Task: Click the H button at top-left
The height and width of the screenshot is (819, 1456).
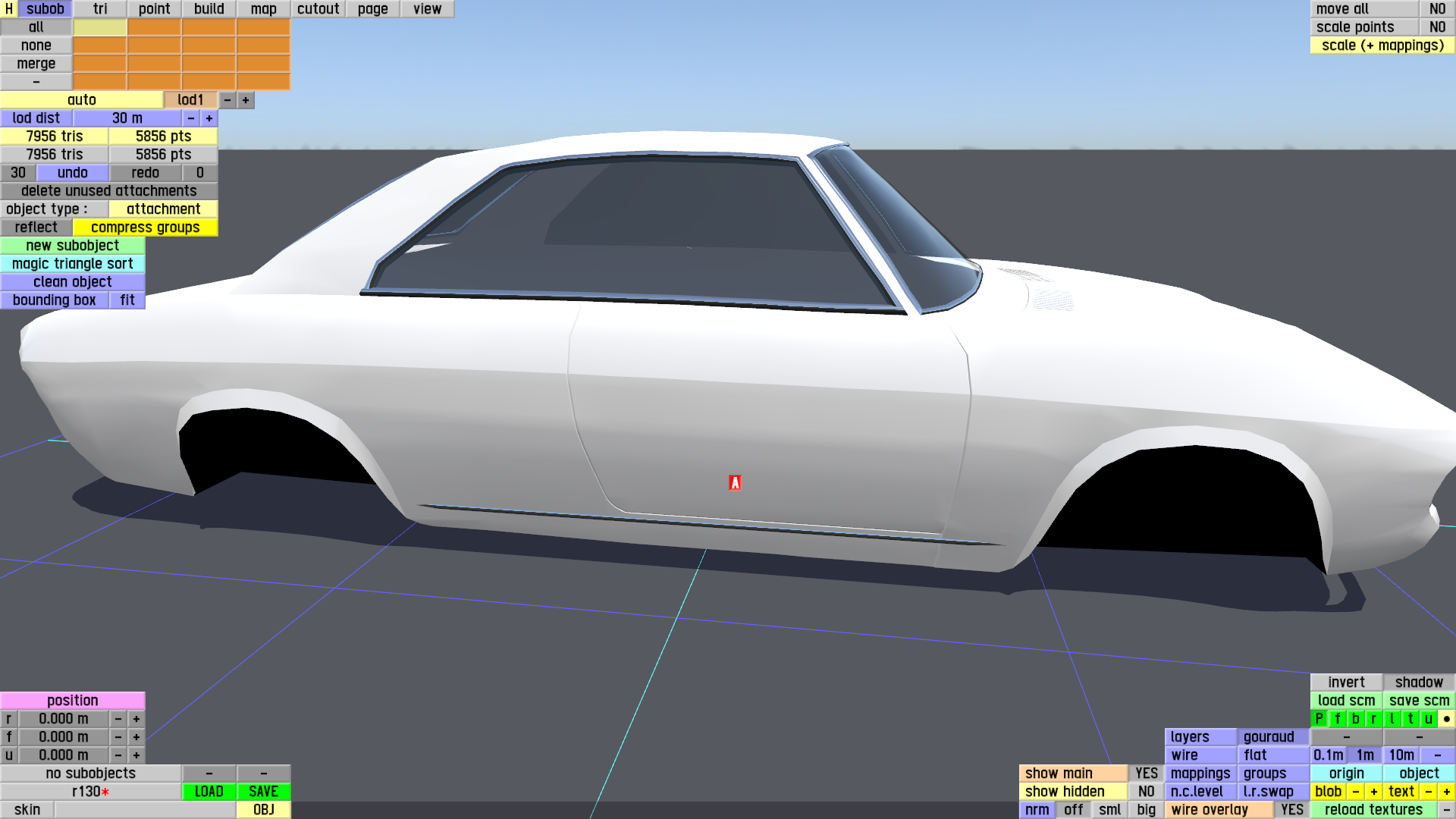Action: pos(8,9)
